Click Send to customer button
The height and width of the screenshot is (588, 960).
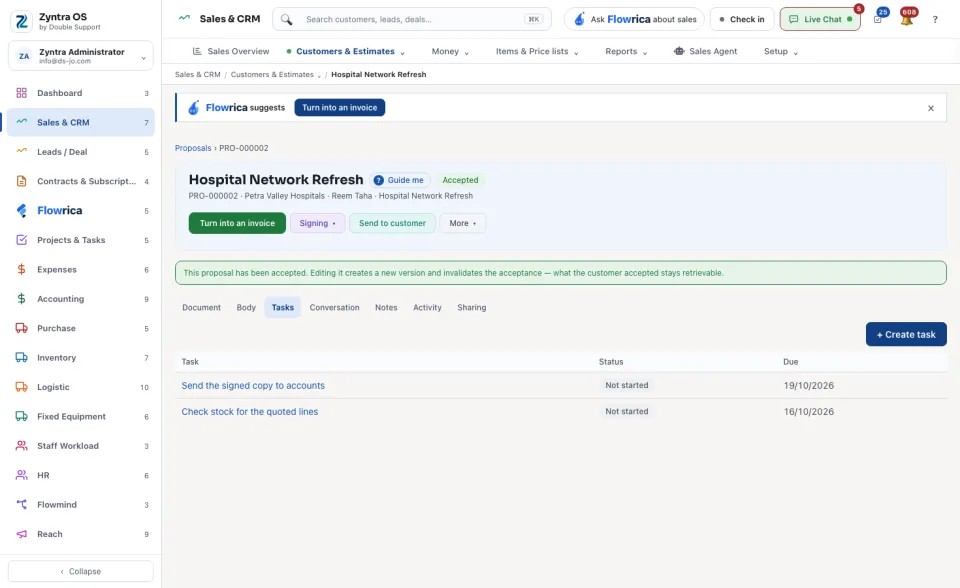pos(392,223)
